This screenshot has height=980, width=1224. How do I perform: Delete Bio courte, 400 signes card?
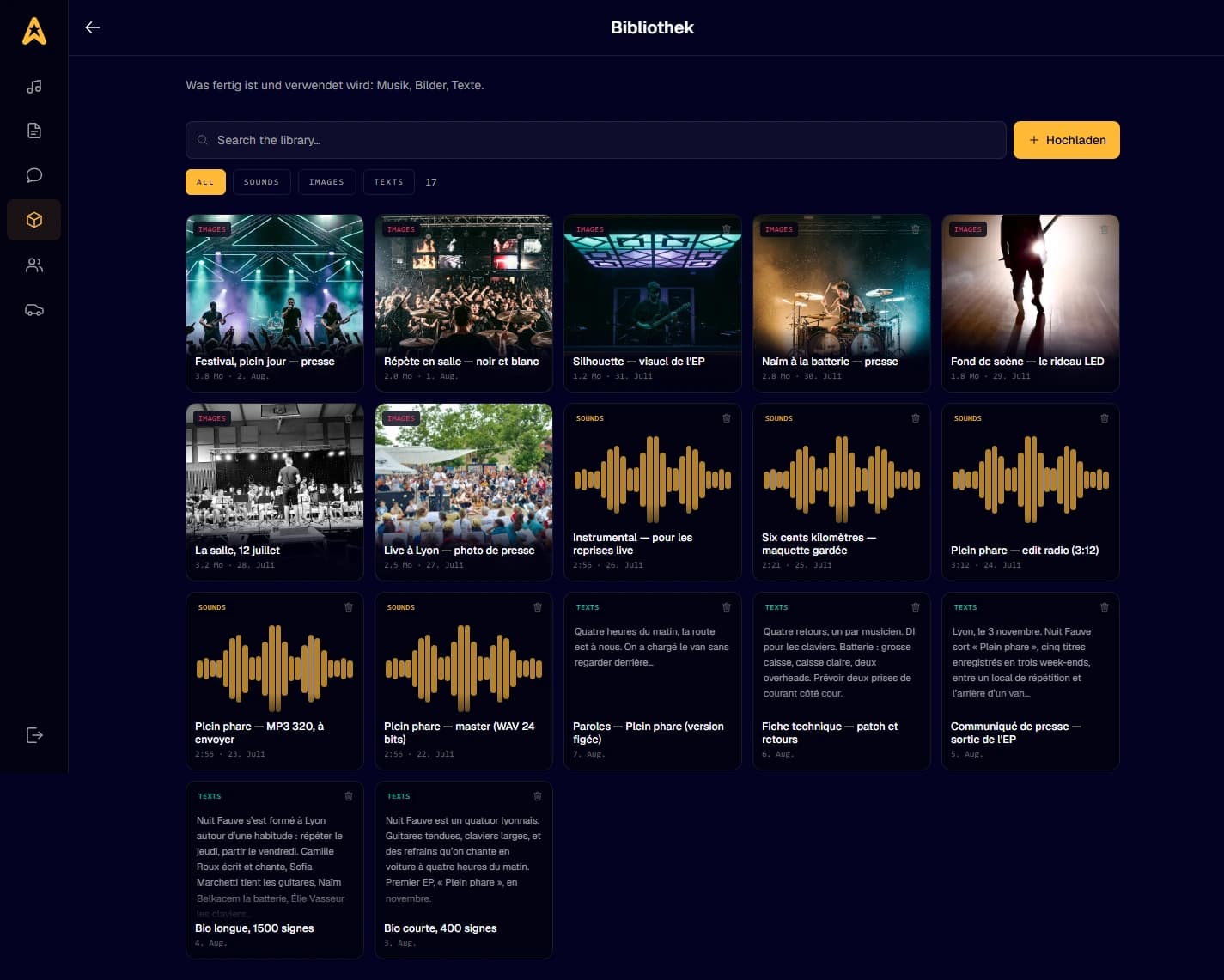pyautogui.click(x=538, y=796)
